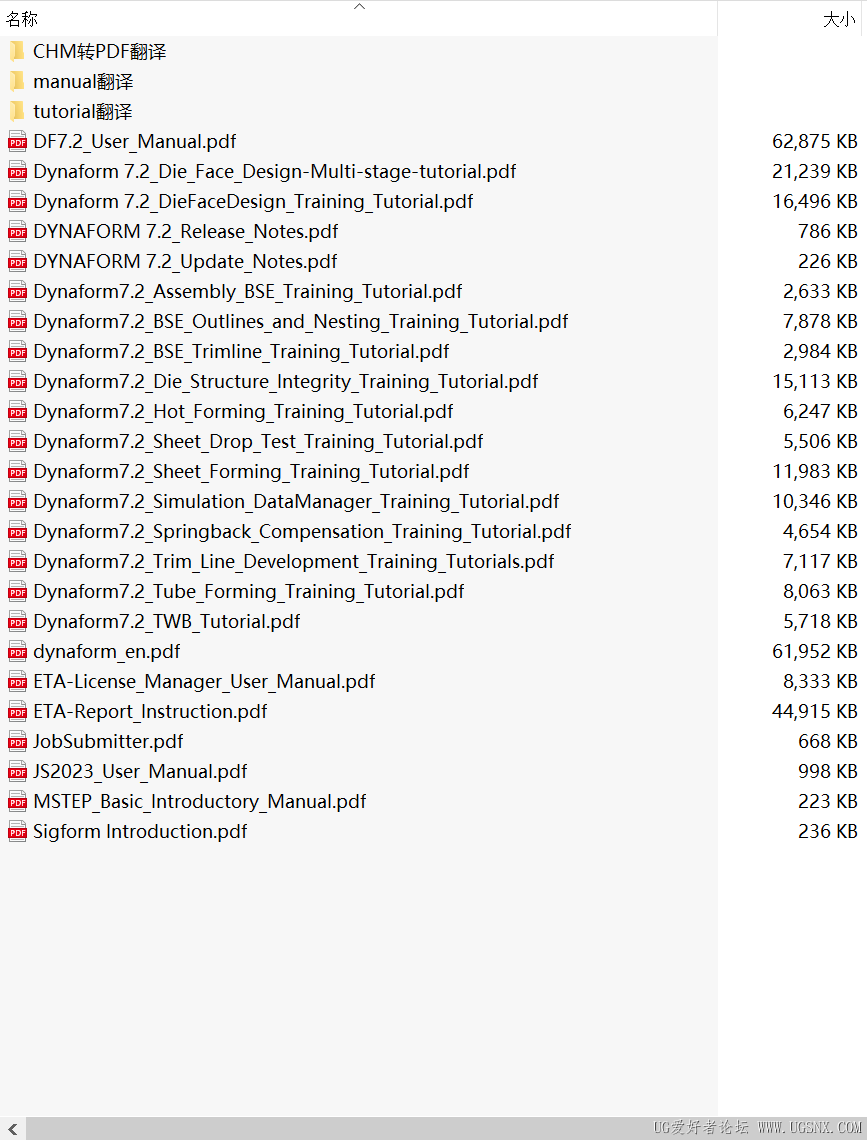Image resolution: width=867 pixels, height=1140 pixels.
Task: Click the 44,915 KB size value
Action: [815, 711]
